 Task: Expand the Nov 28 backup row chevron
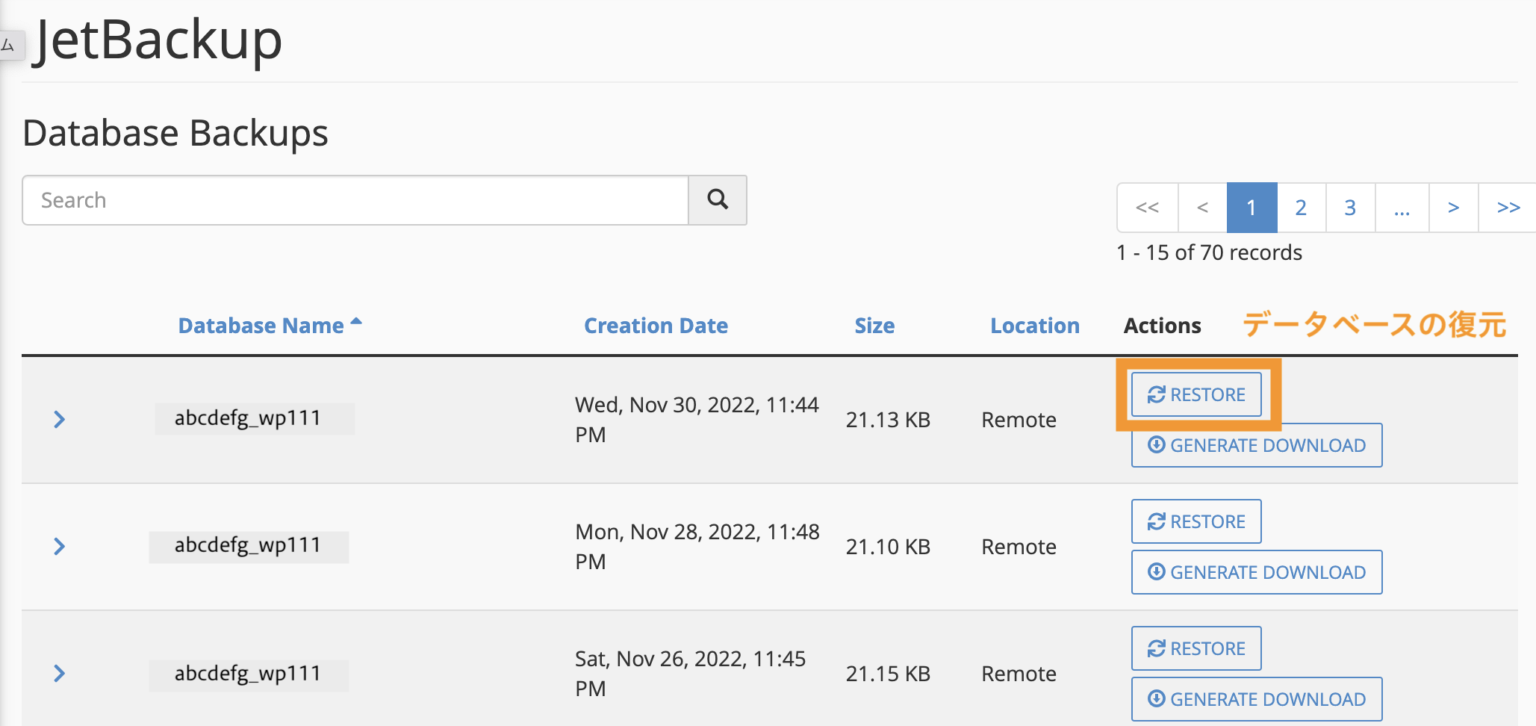pos(59,546)
